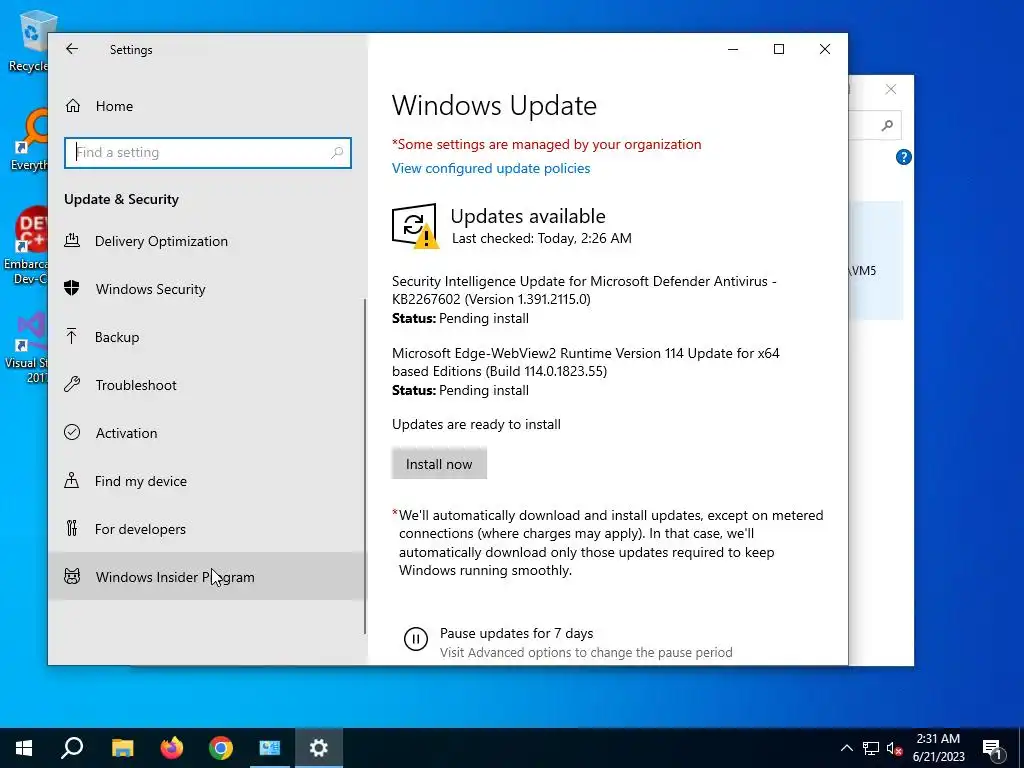Click the Windows Security shield icon
The image size is (1024, 768).
tap(72, 288)
